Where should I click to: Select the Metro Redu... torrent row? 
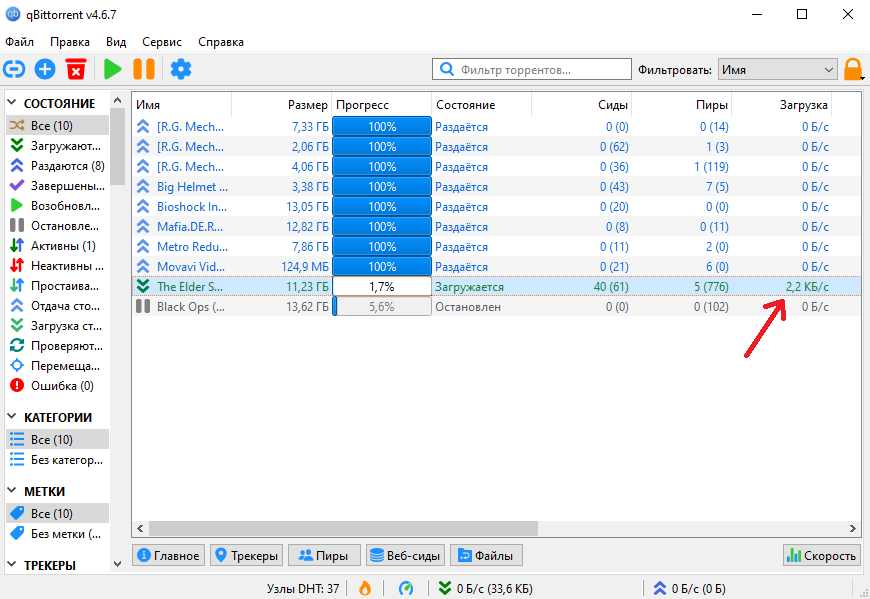pyautogui.click(x=496, y=247)
